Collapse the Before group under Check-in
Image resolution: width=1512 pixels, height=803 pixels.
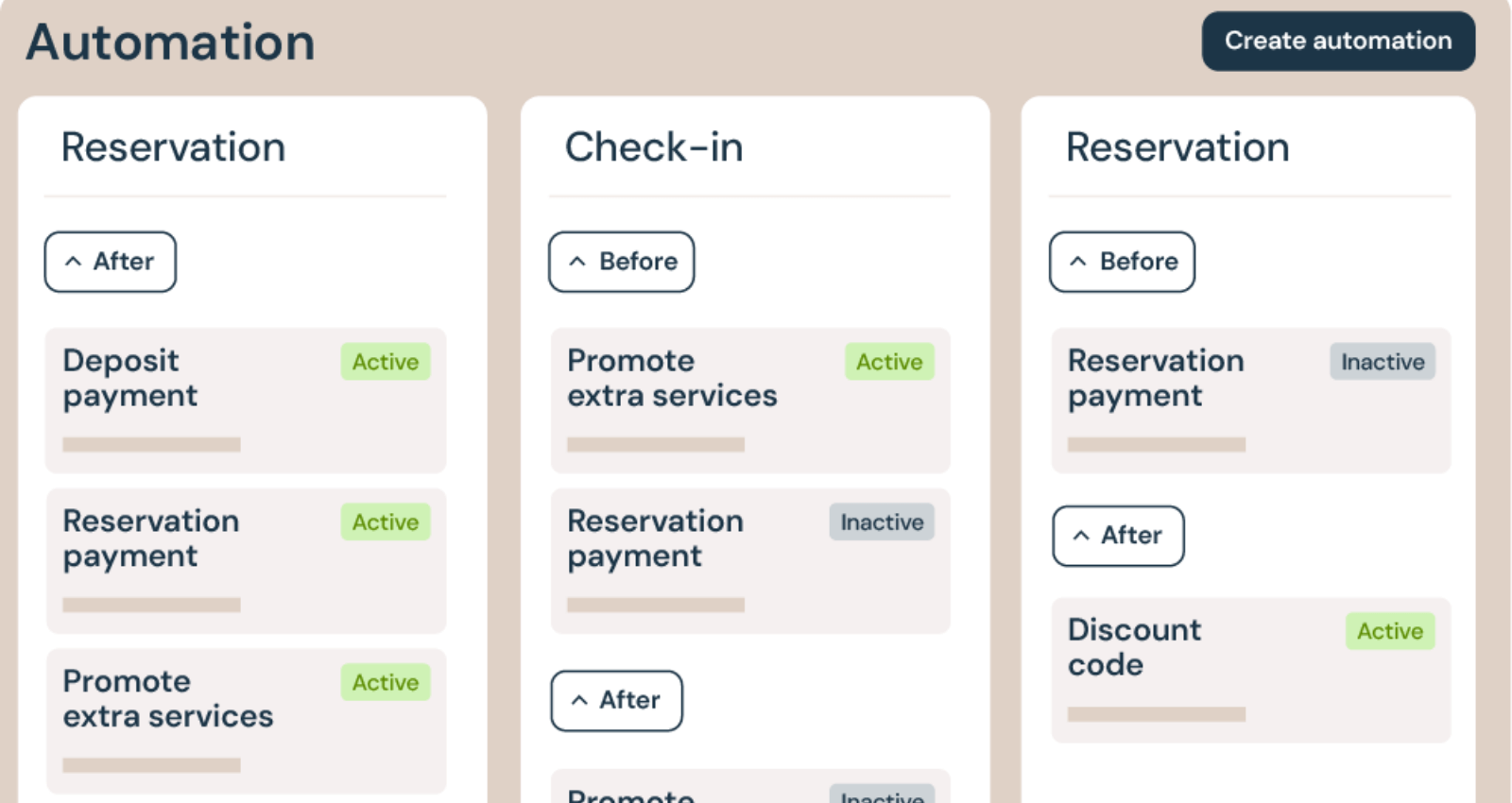click(x=621, y=262)
